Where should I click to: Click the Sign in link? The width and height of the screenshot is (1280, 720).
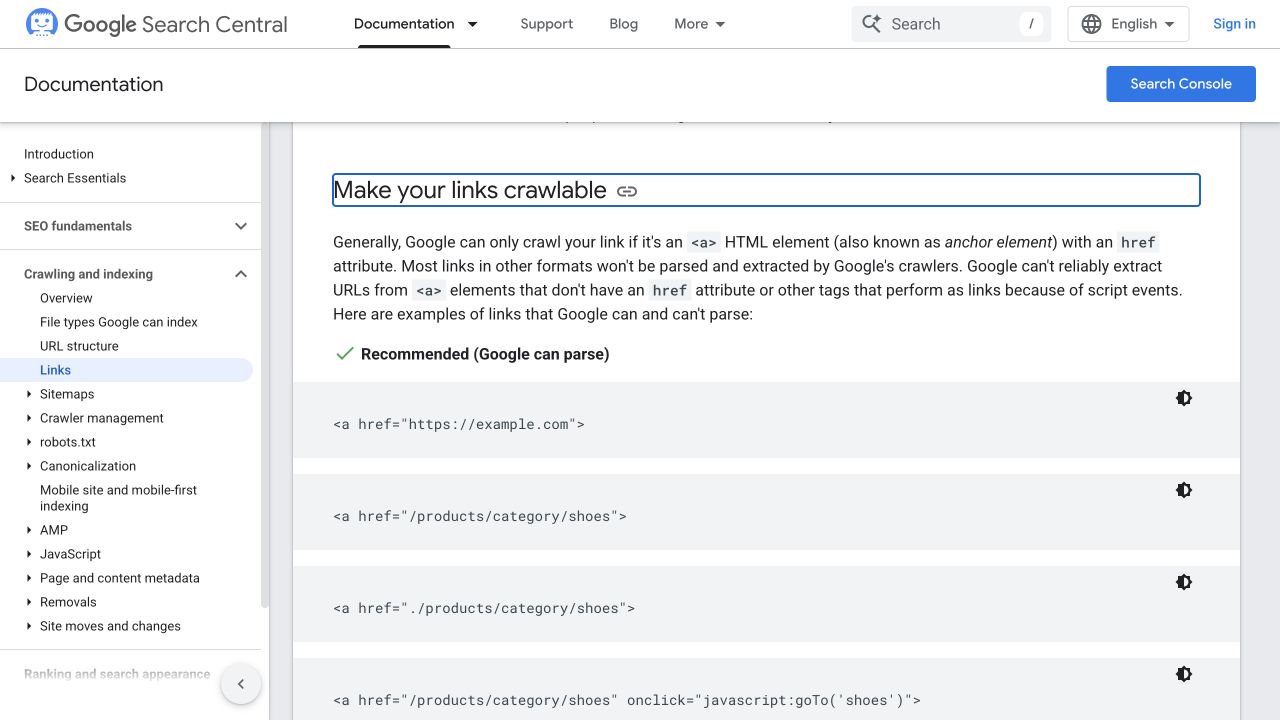point(1234,24)
